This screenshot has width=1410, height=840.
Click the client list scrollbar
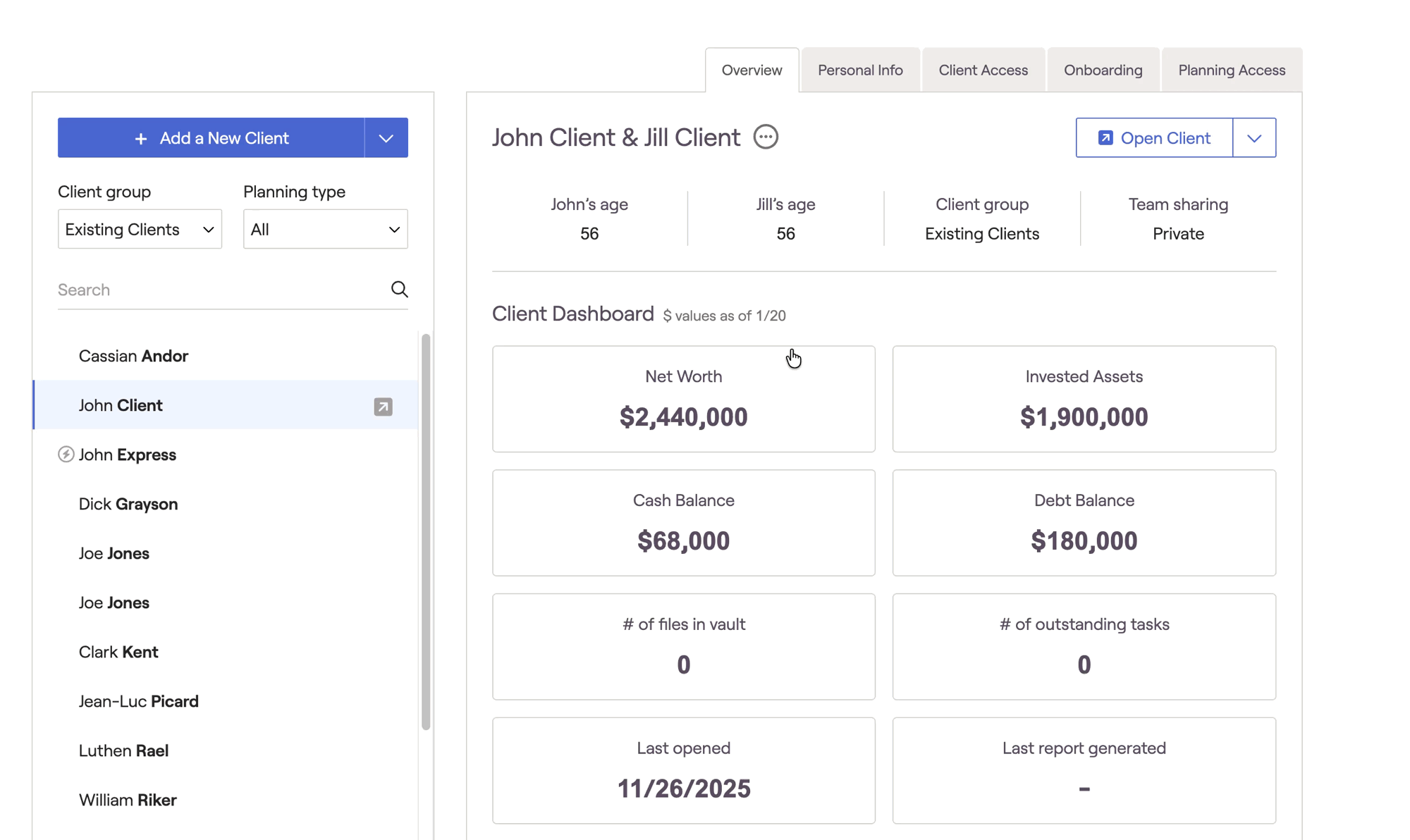426,532
